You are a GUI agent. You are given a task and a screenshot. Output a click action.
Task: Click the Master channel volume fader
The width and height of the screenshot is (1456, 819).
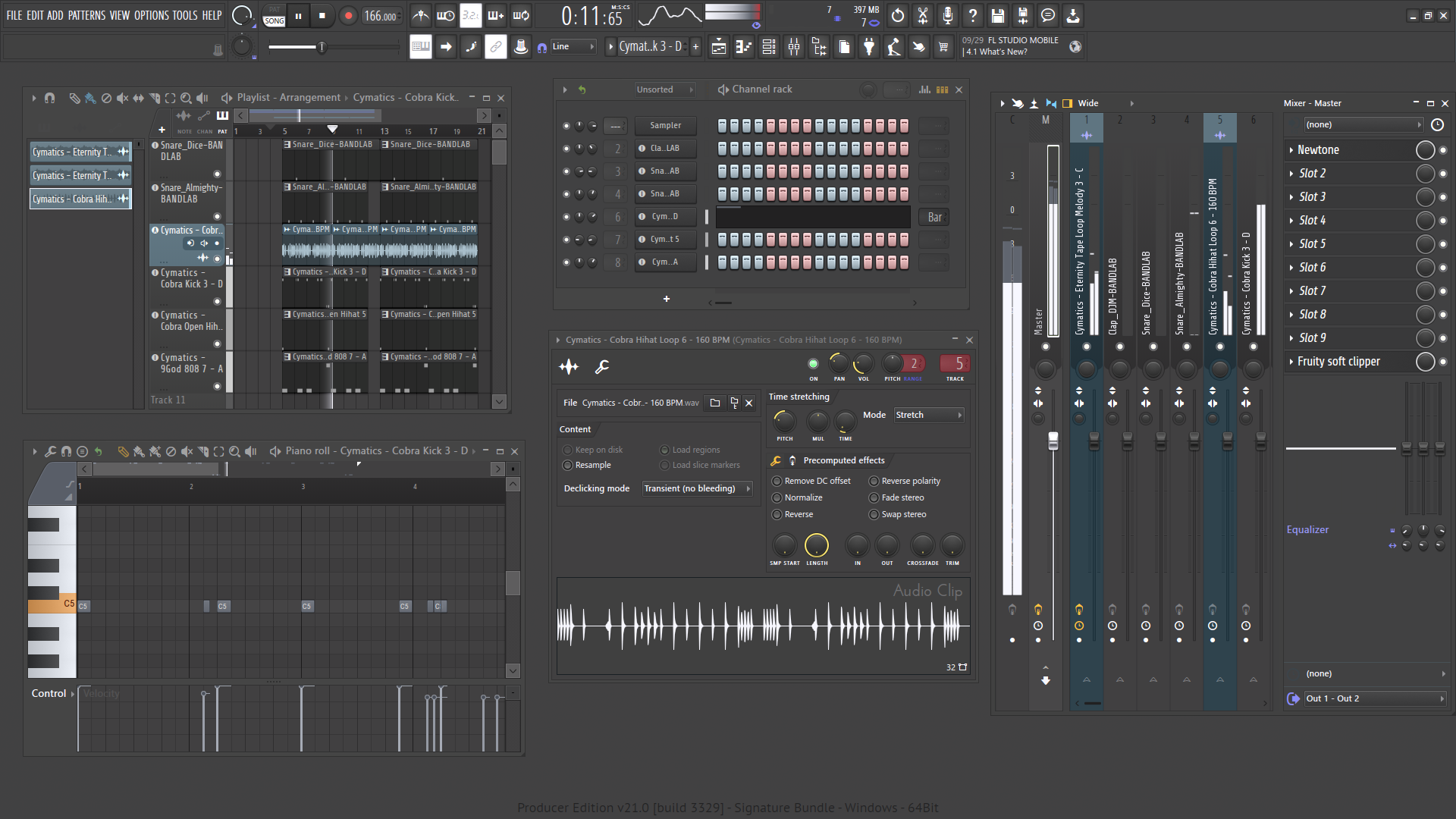(x=1053, y=441)
